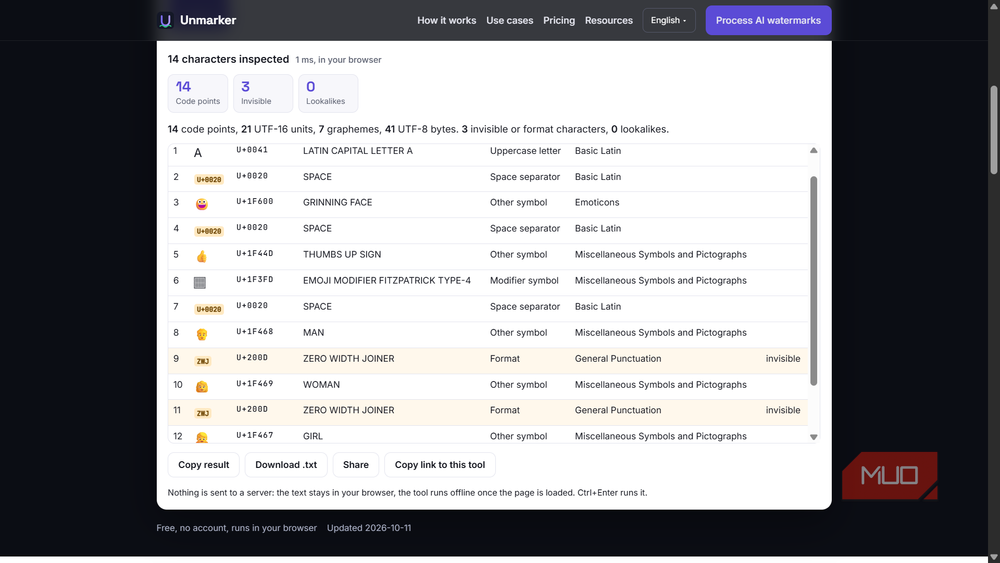This screenshot has width=1000, height=563.
Task: Select EMOJI MODIFIER FITZPATRICK TYPE-4 text
Action: [x=387, y=281]
